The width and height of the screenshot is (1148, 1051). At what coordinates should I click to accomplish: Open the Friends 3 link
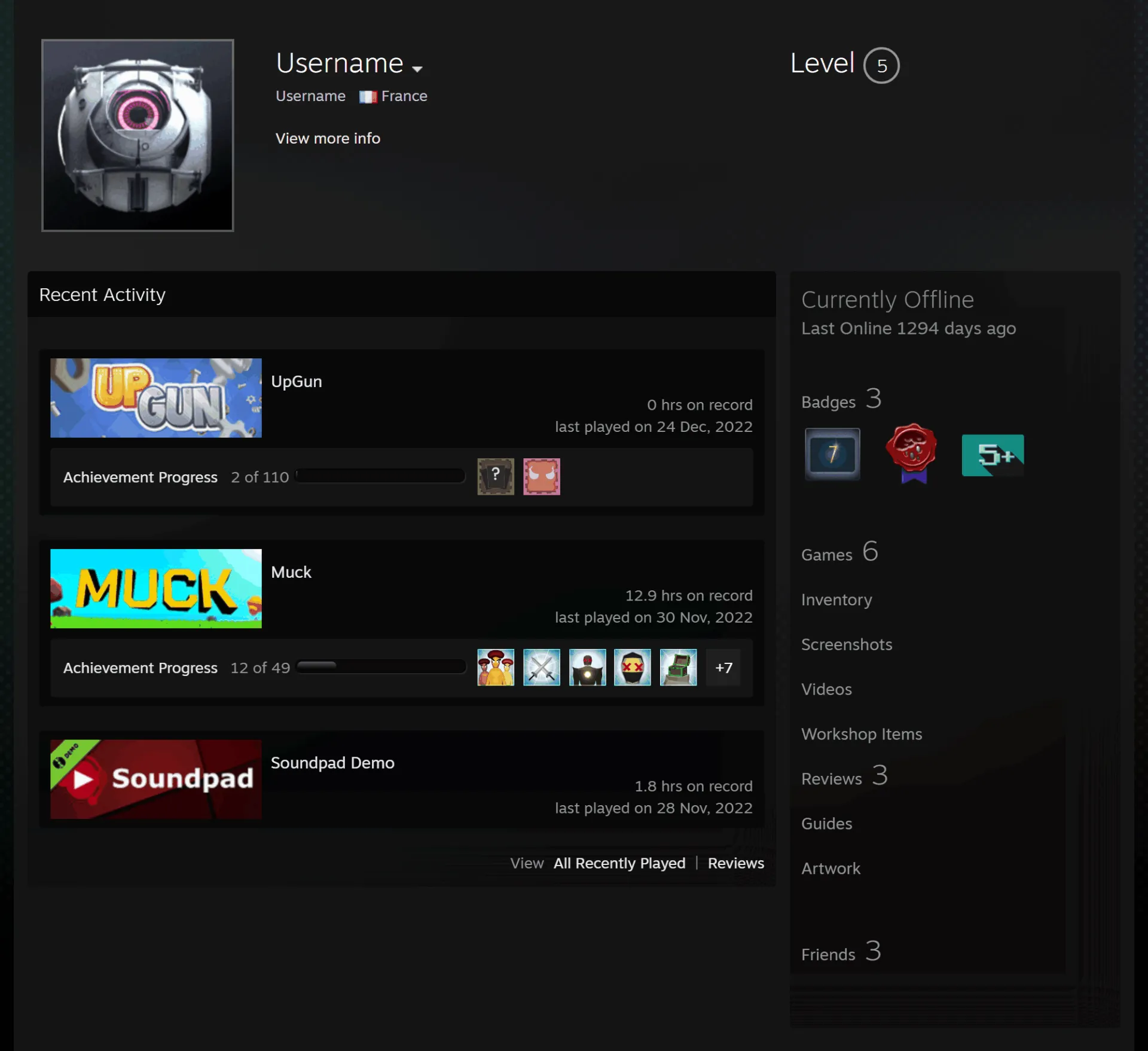point(841,952)
